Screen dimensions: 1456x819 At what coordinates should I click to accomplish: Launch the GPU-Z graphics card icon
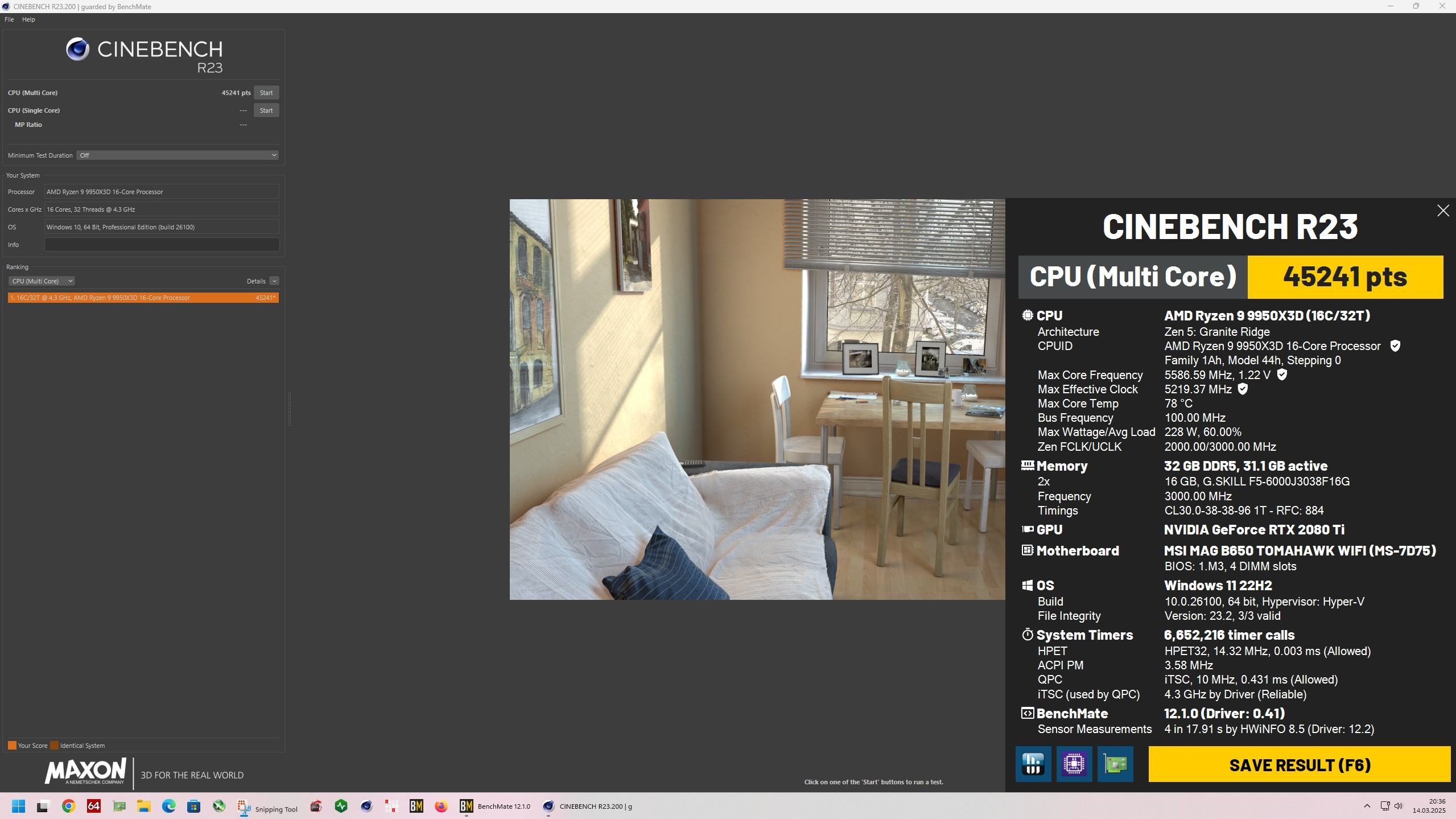1115,764
